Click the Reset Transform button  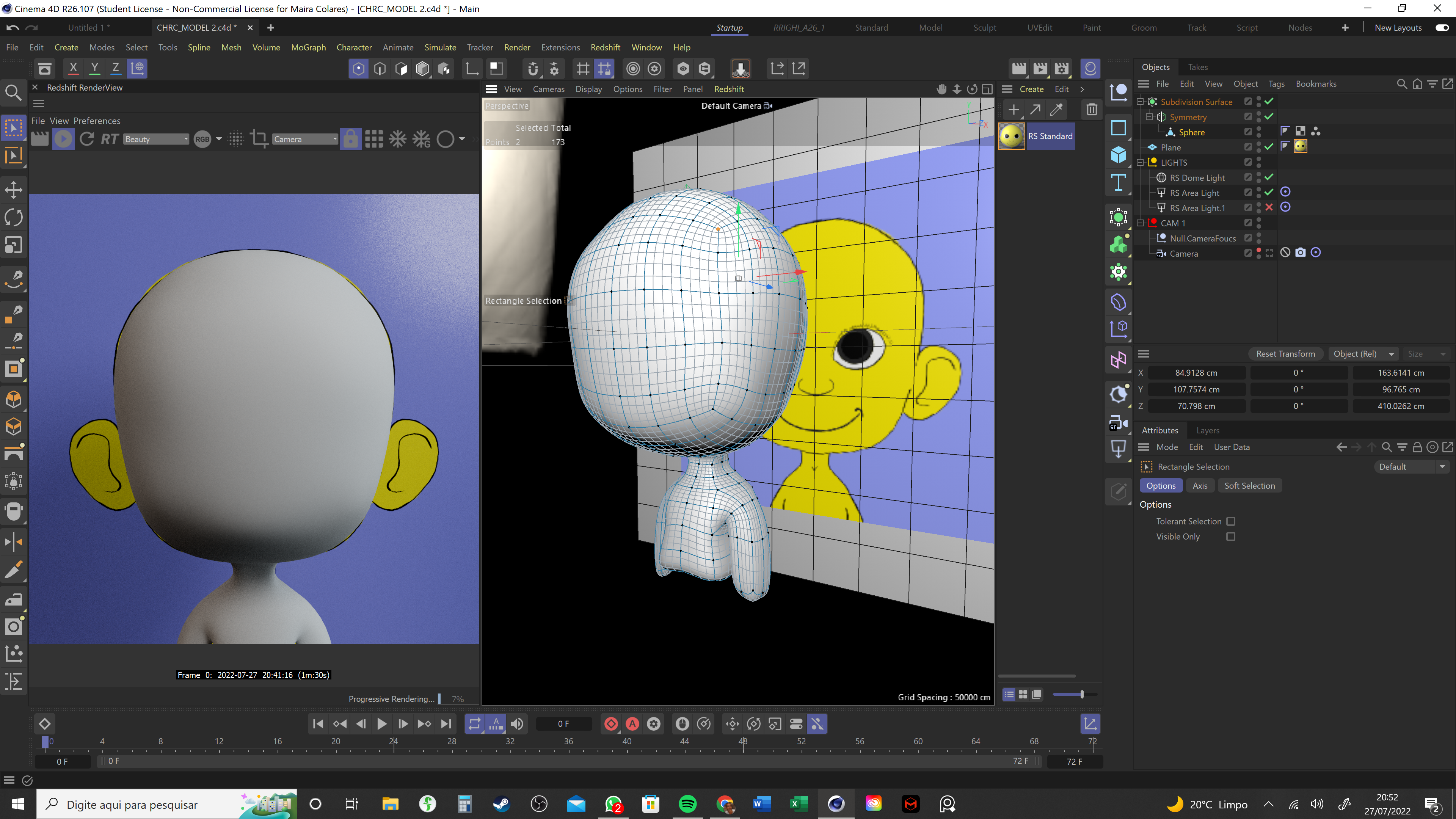1285,354
